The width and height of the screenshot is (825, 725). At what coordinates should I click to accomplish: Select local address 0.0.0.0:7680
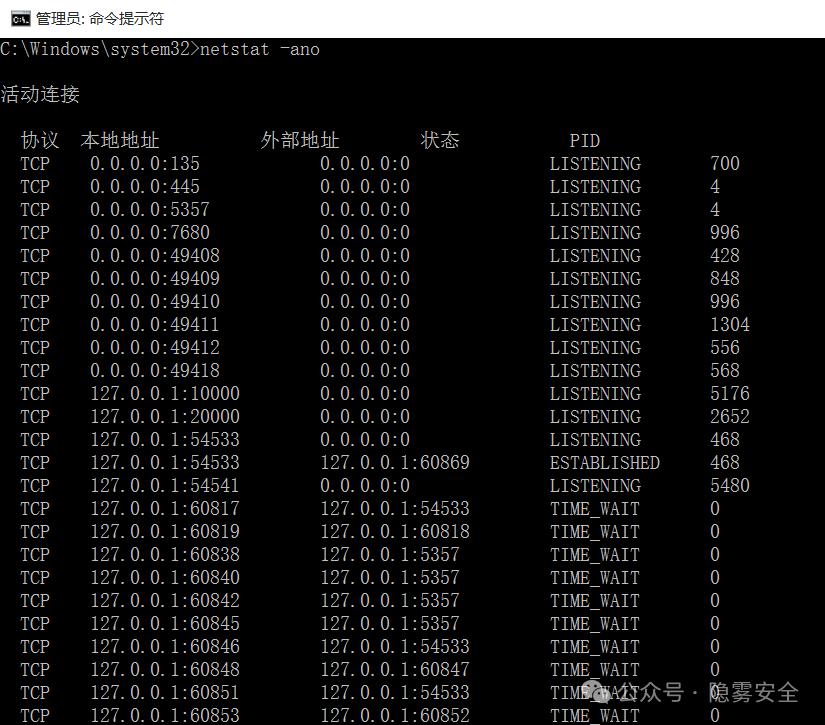click(x=150, y=233)
